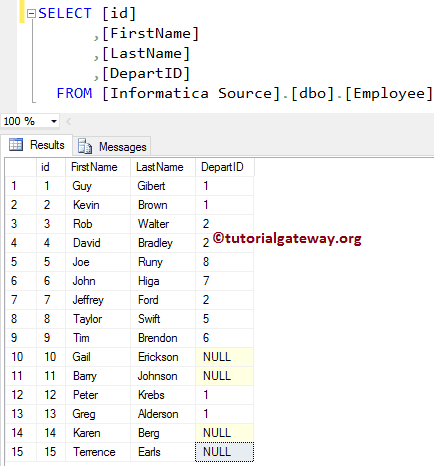The width and height of the screenshot is (434, 466).
Task: Click the FirstName cell 'Jeffrey'
Action: [x=98, y=300]
